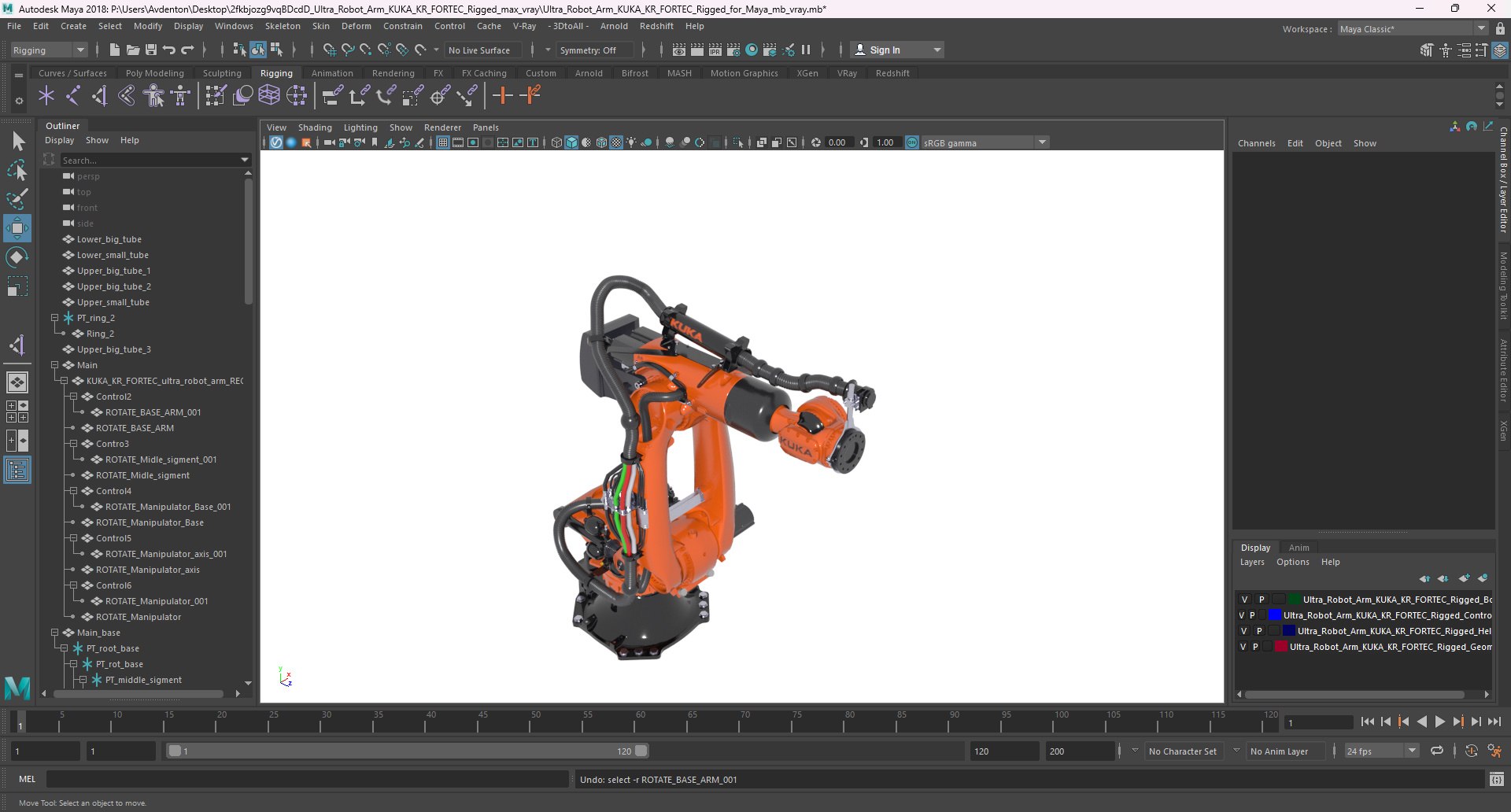1511x812 pixels.
Task: Save the scene with the disk icon
Action: coord(151,50)
